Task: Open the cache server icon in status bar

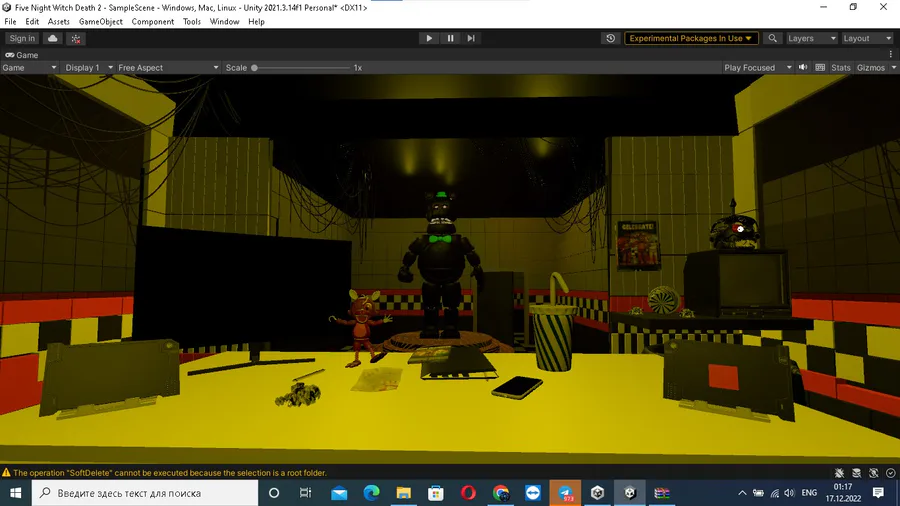Action: coord(856,473)
